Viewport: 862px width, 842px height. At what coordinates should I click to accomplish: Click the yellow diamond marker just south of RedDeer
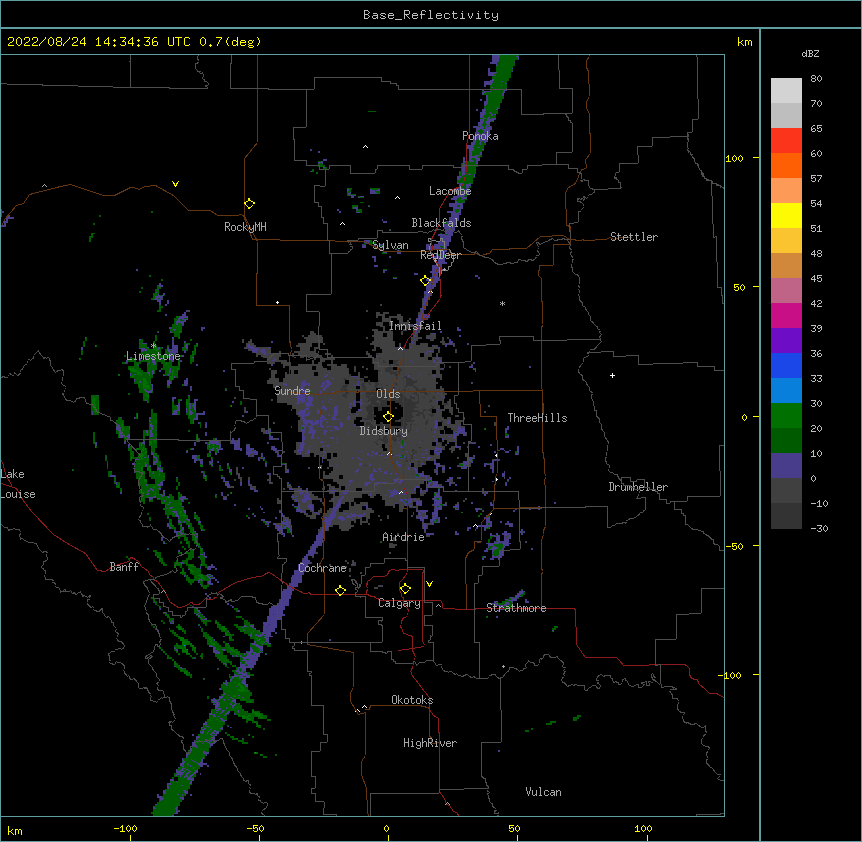426,281
